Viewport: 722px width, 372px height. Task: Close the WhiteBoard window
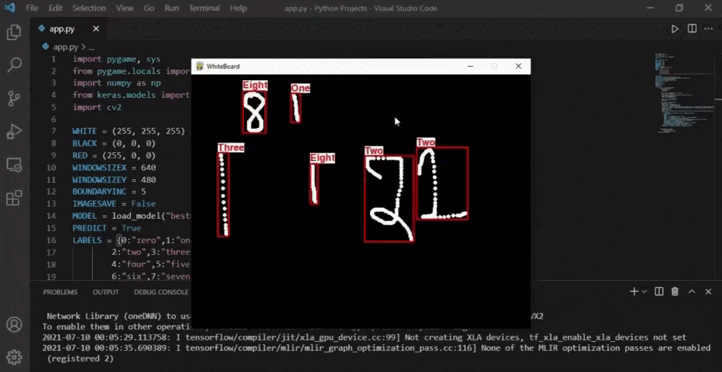518,66
